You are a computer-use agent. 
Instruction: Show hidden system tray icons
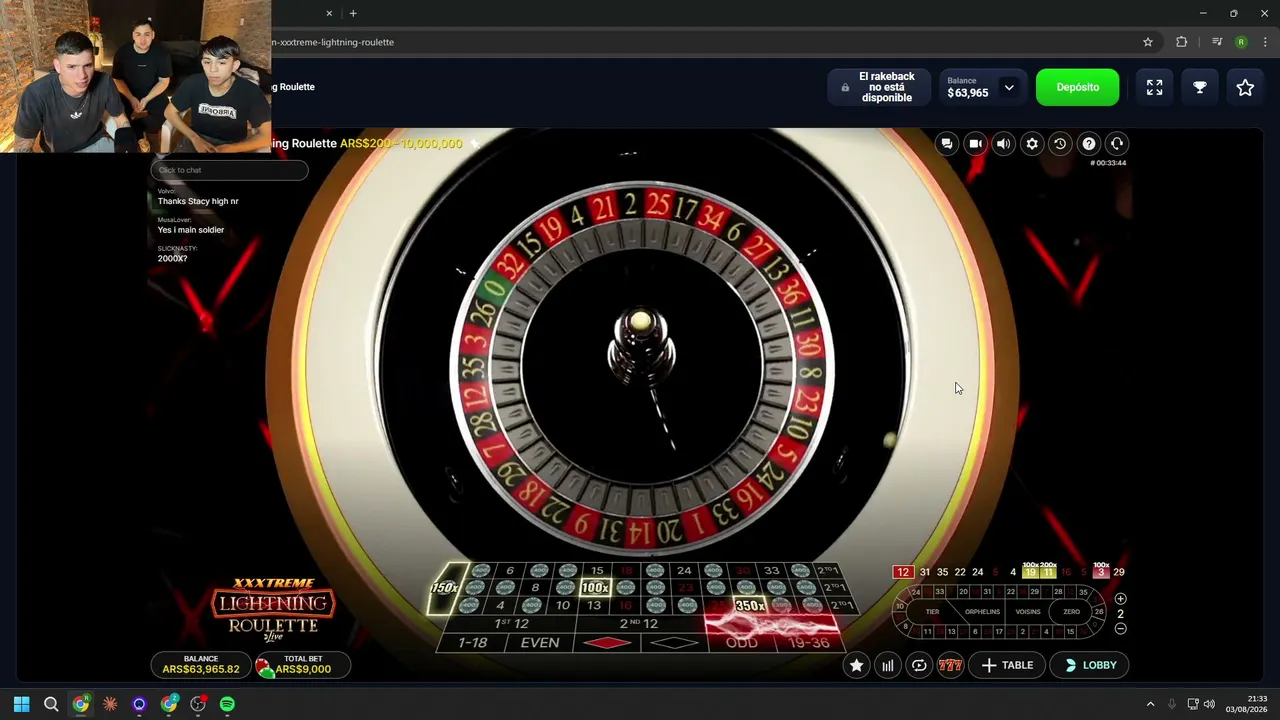(1150, 704)
